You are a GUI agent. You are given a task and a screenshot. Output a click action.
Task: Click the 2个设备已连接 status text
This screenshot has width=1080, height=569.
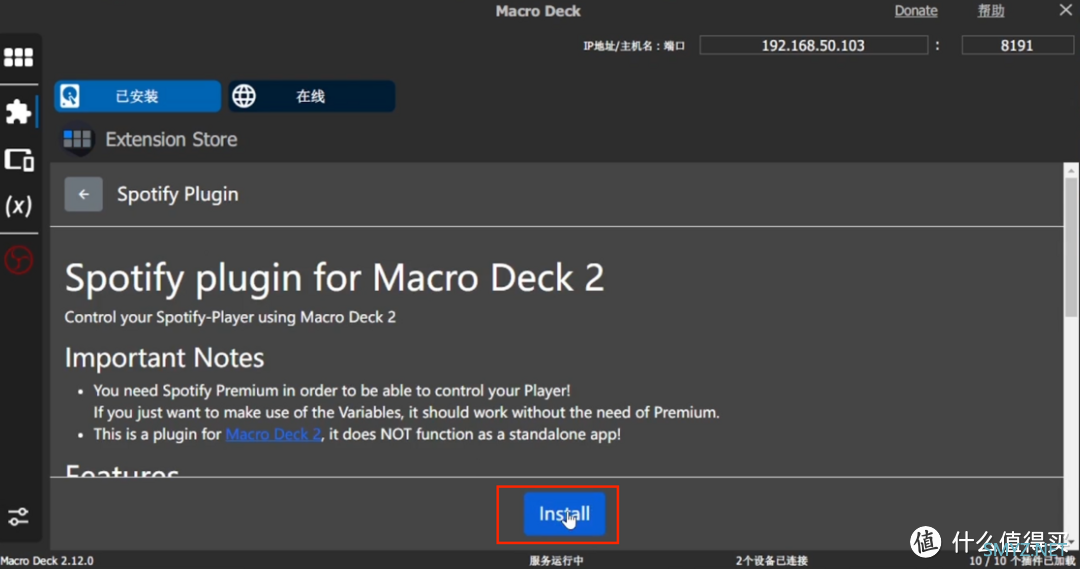pyautogui.click(x=771, y=561)
